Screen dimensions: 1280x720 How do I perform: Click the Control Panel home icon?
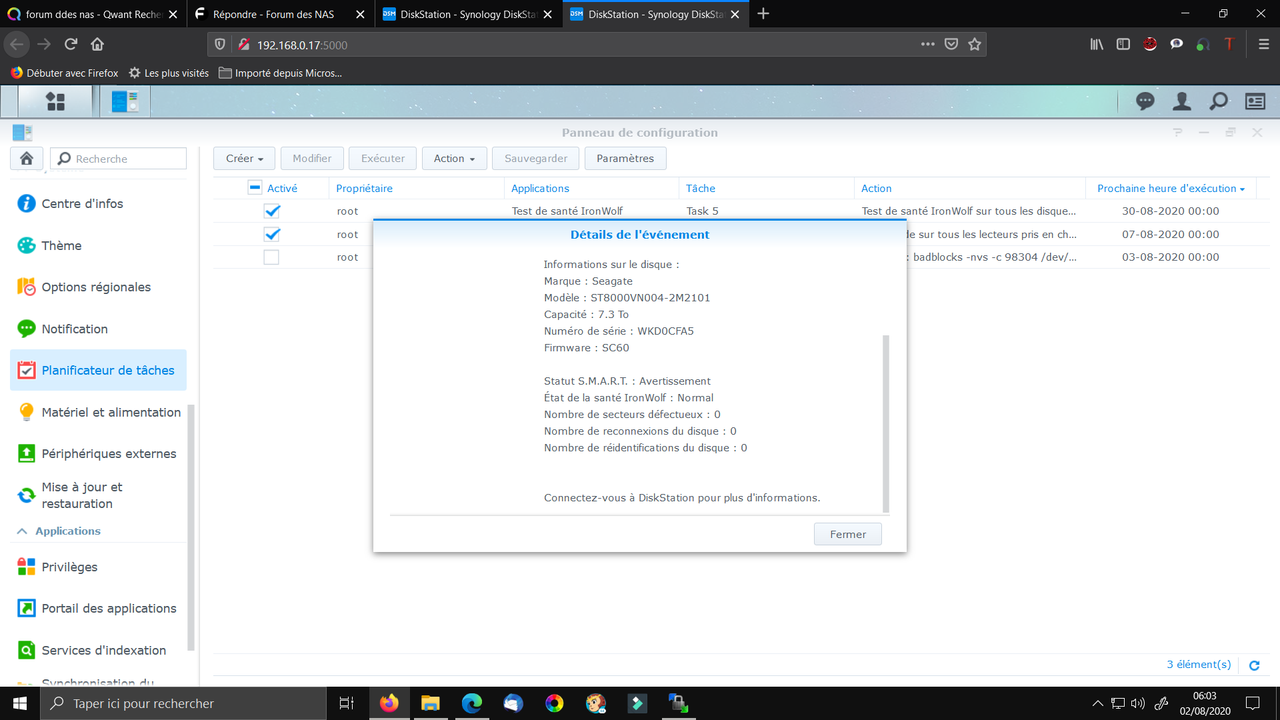click(26, 158)
